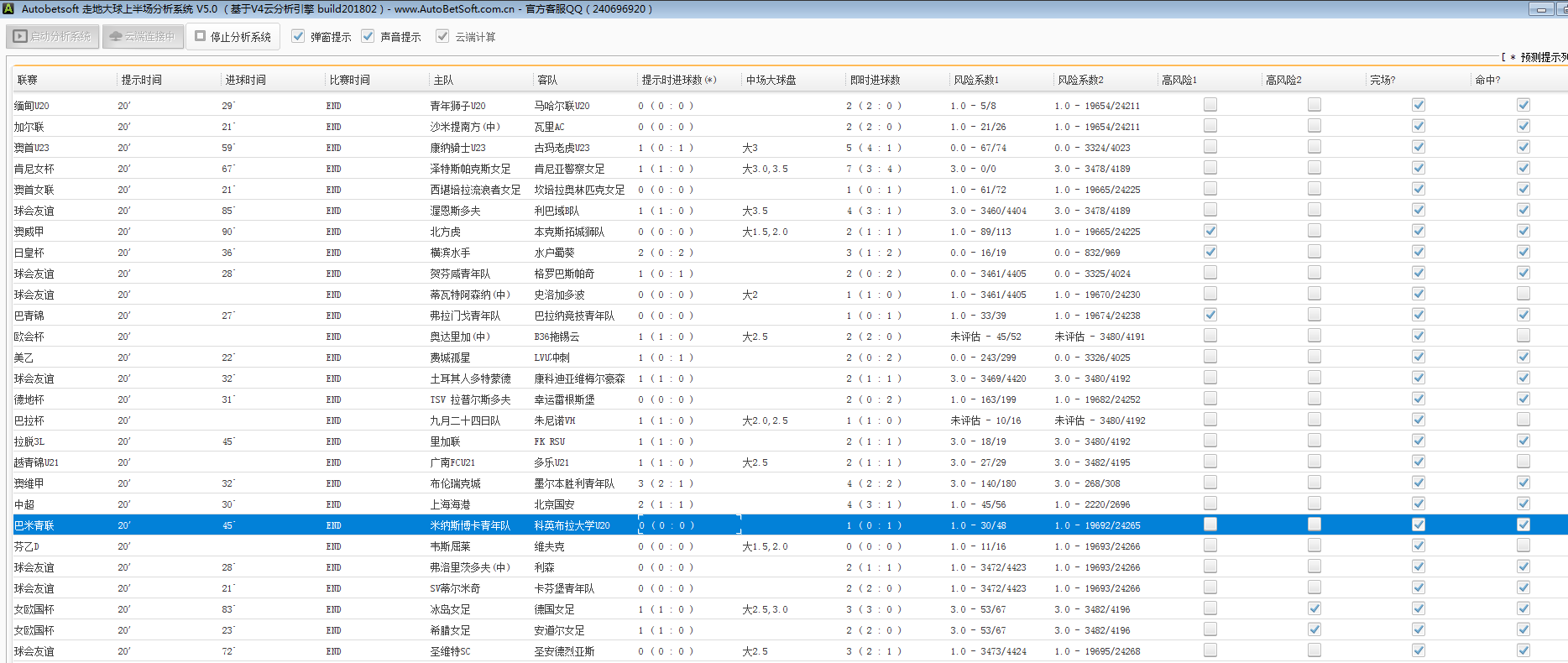Check 命中? box in the 欧会杯 row
The height and width of the screenshot is (663, 1568).
pyautogui.click(x=1523, y=336)
